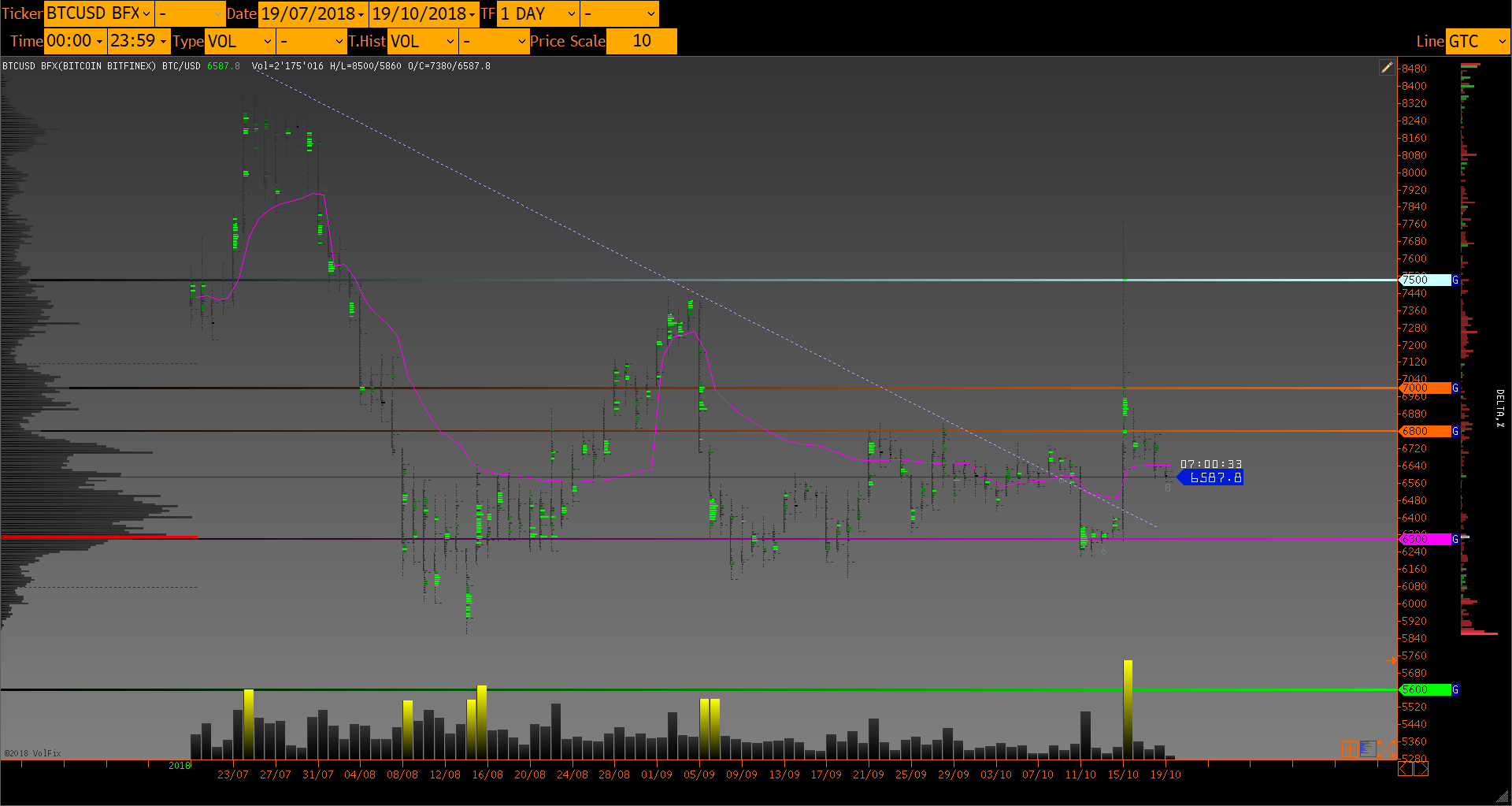The image size is (1512, 806).
Task: Click the G marker on 7500 level
Action: tap(1455, 280)
